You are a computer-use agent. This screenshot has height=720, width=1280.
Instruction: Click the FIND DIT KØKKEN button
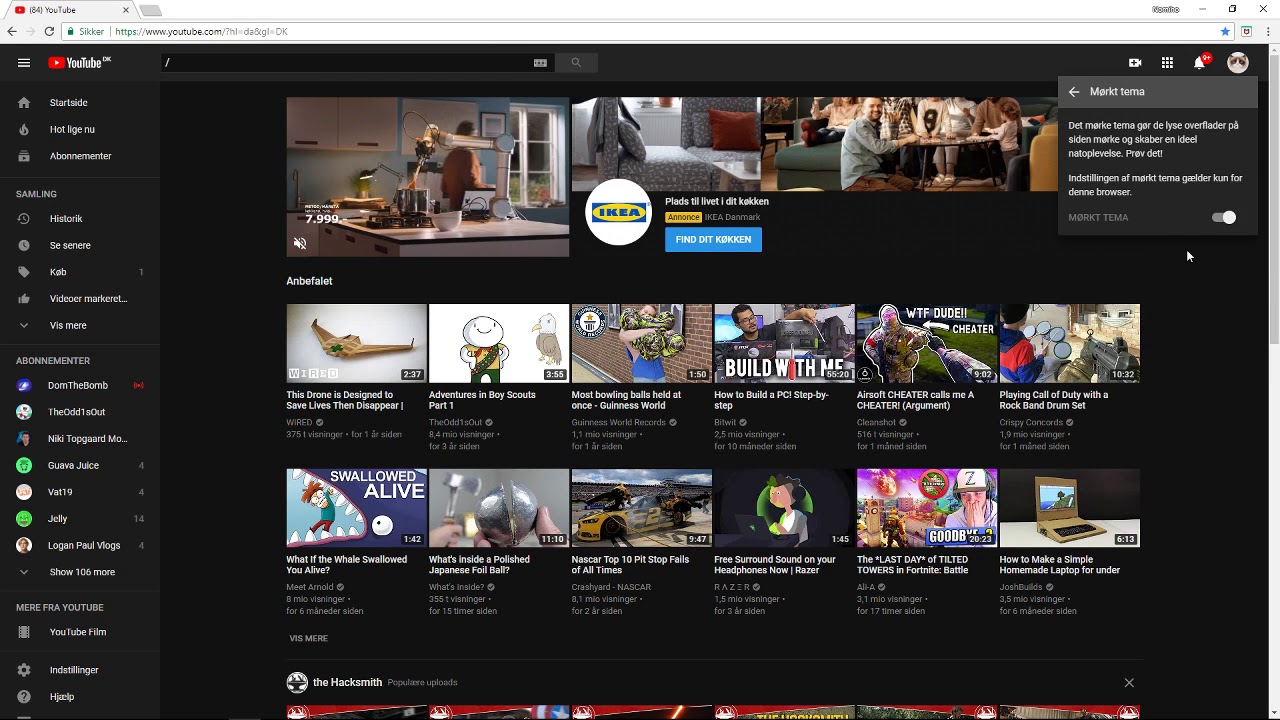713,240
